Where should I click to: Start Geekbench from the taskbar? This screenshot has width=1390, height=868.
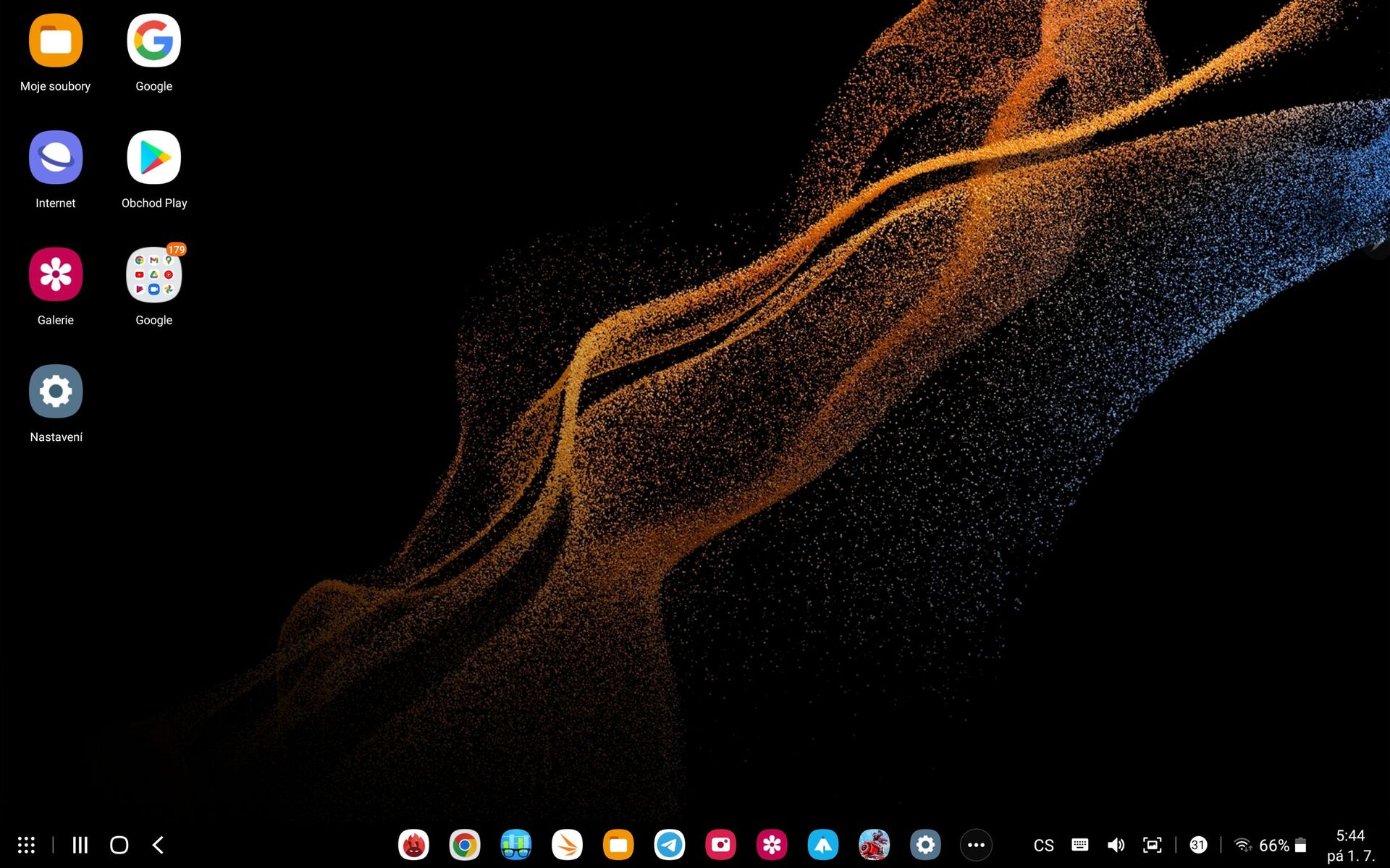coord(515,844)
